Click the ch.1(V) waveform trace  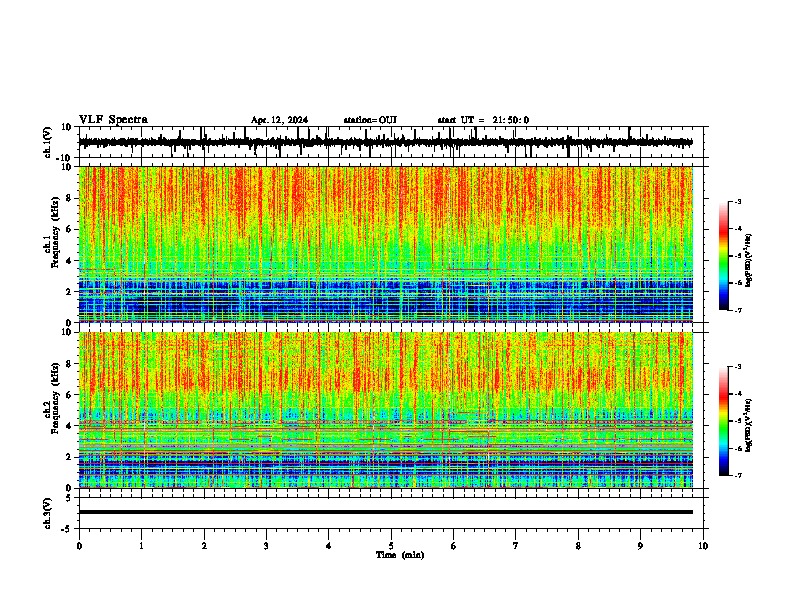(386, 142)
